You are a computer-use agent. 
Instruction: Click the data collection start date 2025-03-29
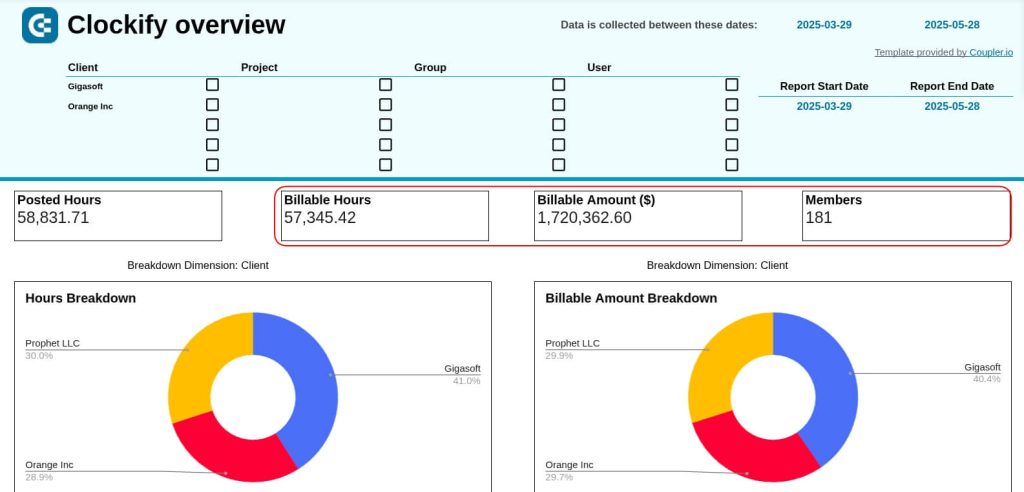click(x=824, y=25)
